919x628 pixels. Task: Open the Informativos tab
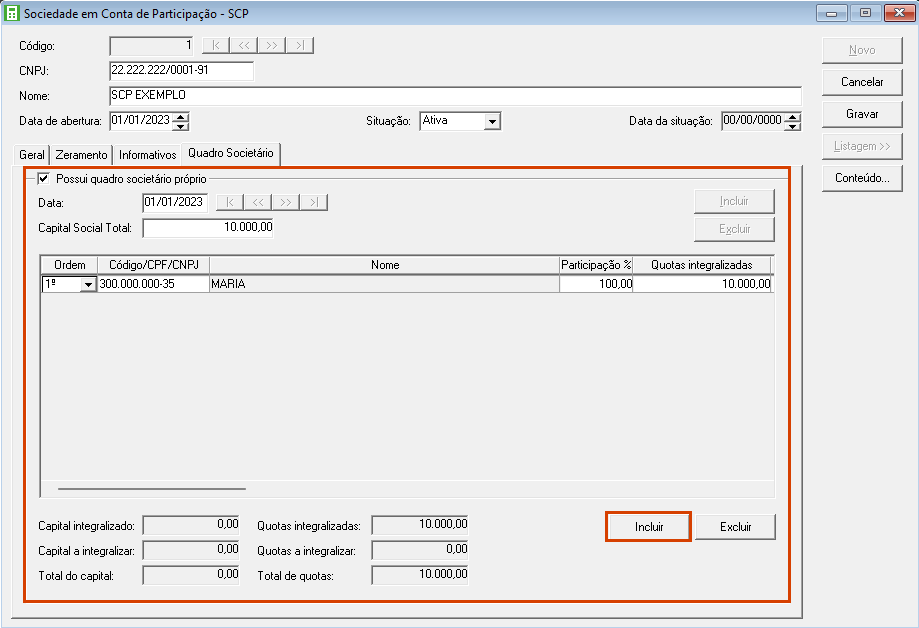click(x=147, y=155)
